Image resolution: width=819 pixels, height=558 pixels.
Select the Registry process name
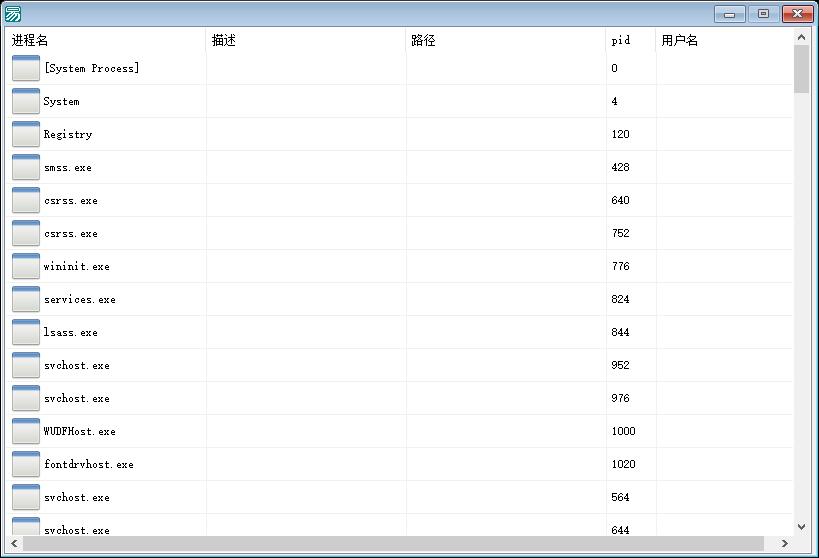point(68,135)
